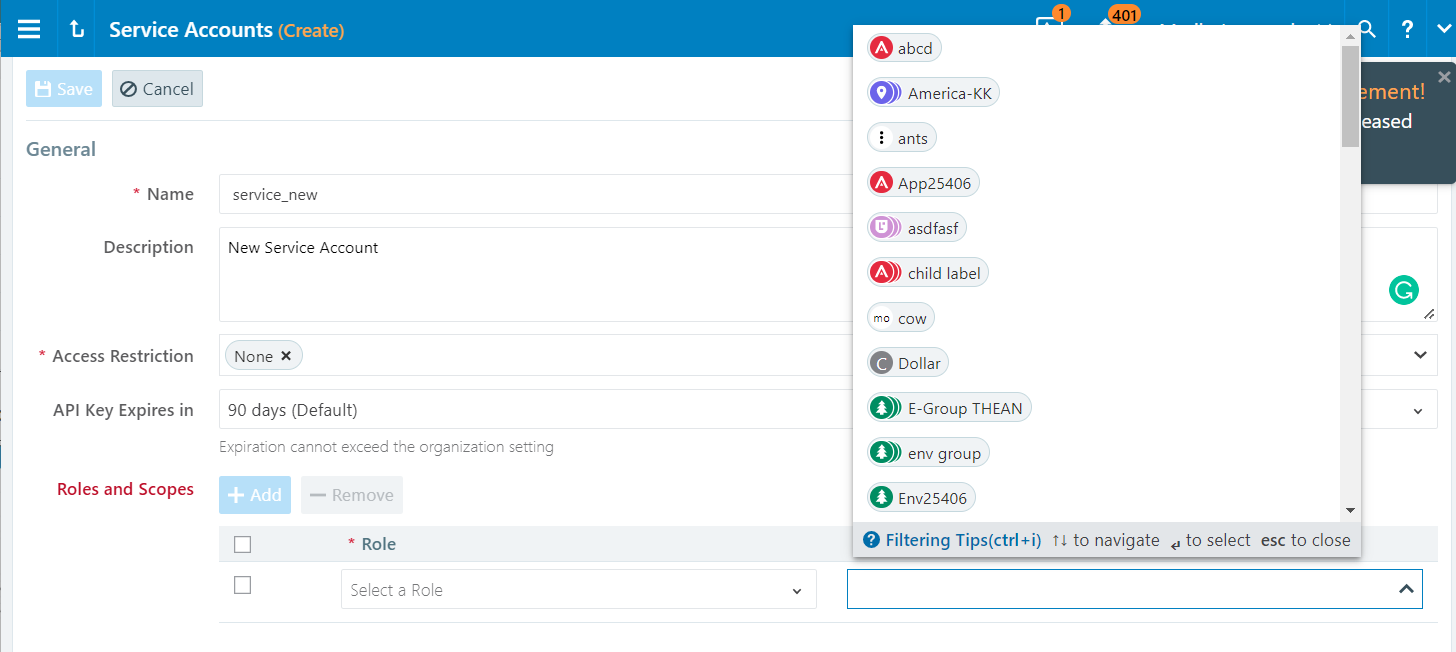The width and height of the screenshot is (1456, 652).
Task: Expand the API Key Expires in dropdown
Action: click(x=1416, y=409)
